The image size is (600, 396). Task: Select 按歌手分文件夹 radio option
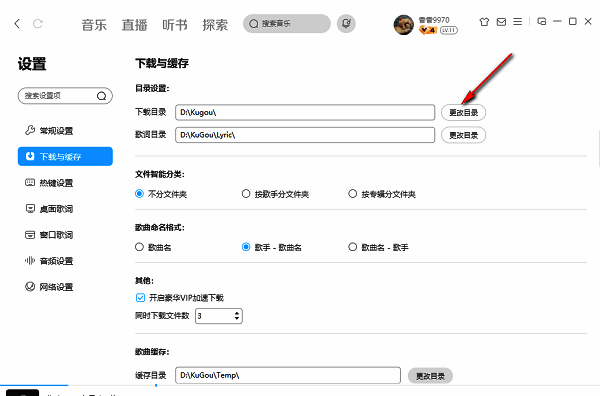275,194
